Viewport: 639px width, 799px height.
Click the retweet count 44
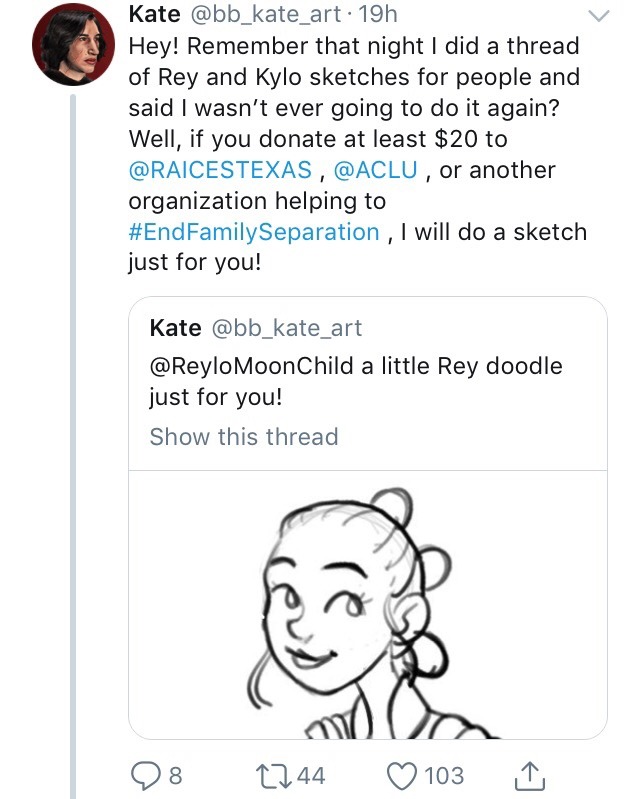(311, 775)
